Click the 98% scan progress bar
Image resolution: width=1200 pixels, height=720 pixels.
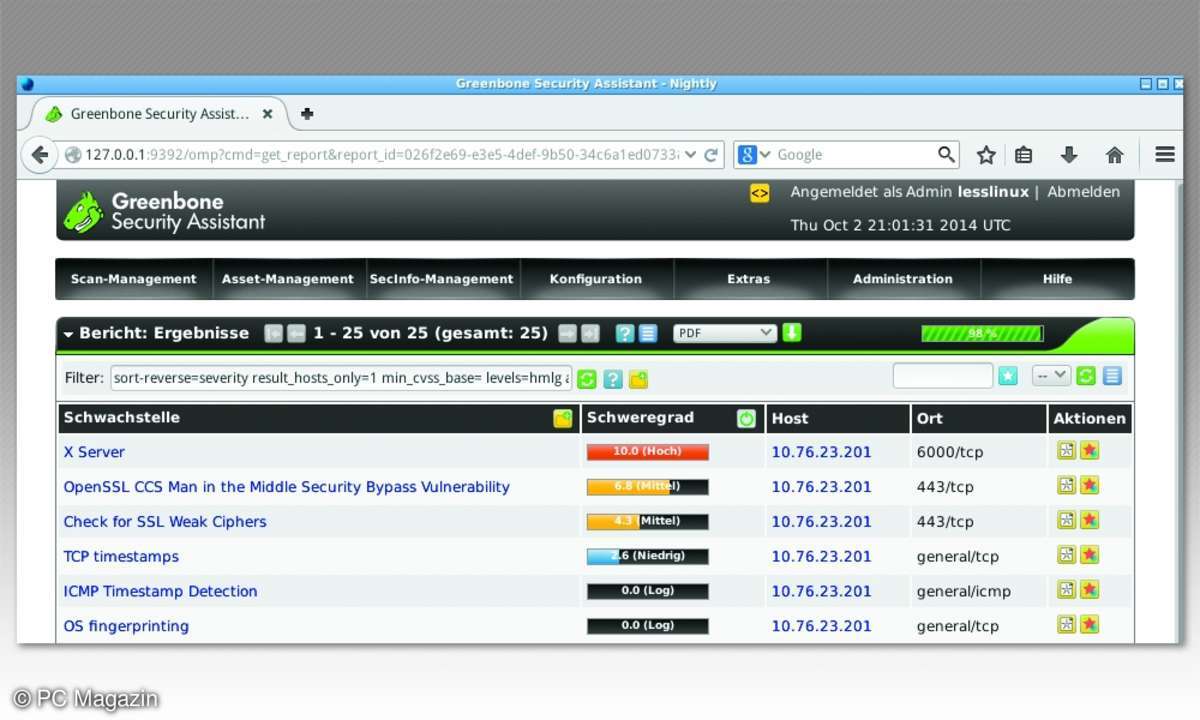982,333
